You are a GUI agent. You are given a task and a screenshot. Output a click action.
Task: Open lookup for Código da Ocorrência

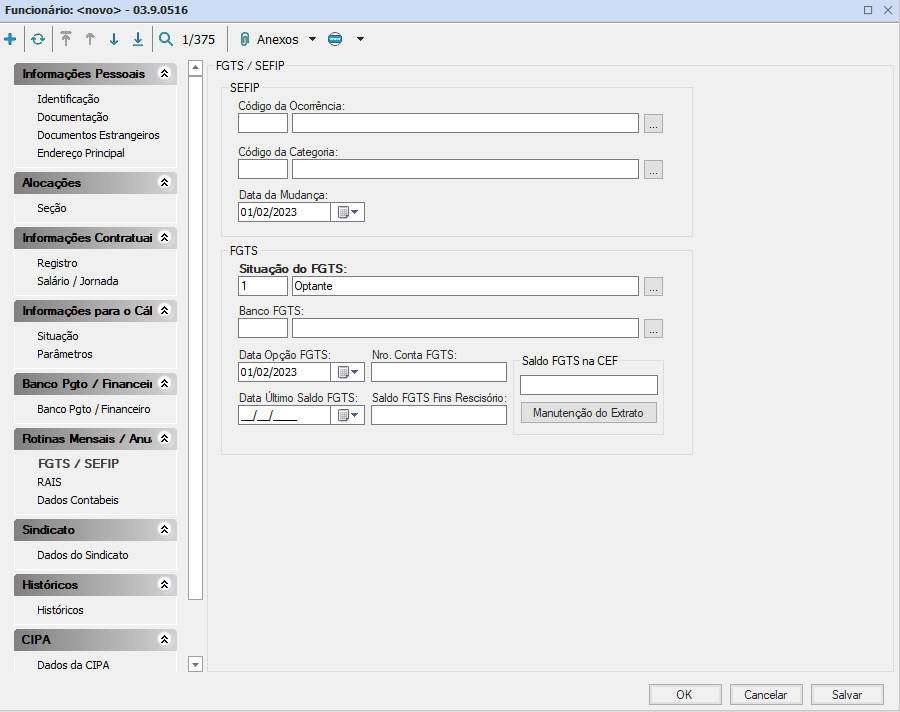coord(653,124)
